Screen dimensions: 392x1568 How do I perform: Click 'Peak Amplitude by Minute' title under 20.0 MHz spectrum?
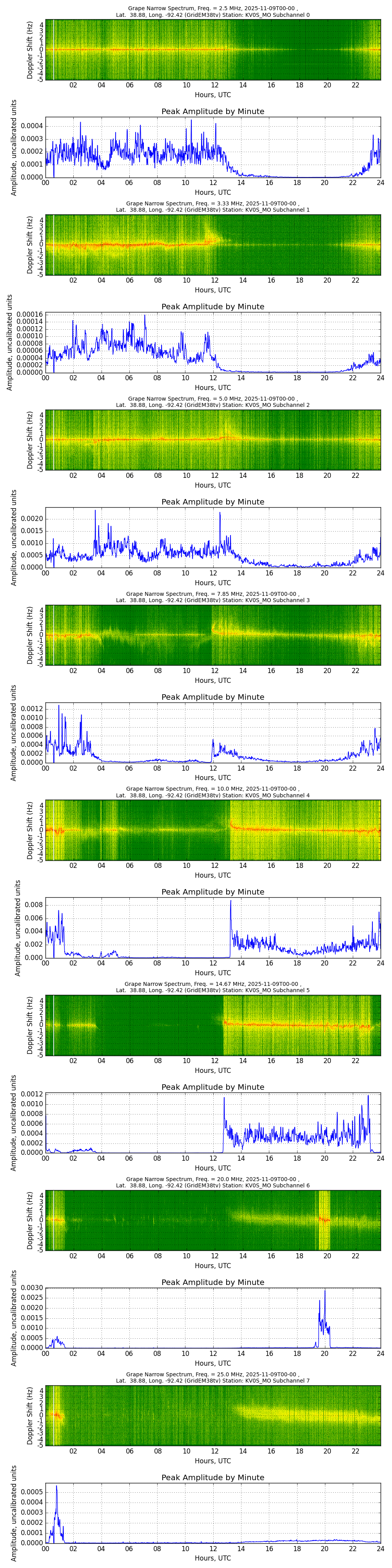click(x=212, y=1283)
